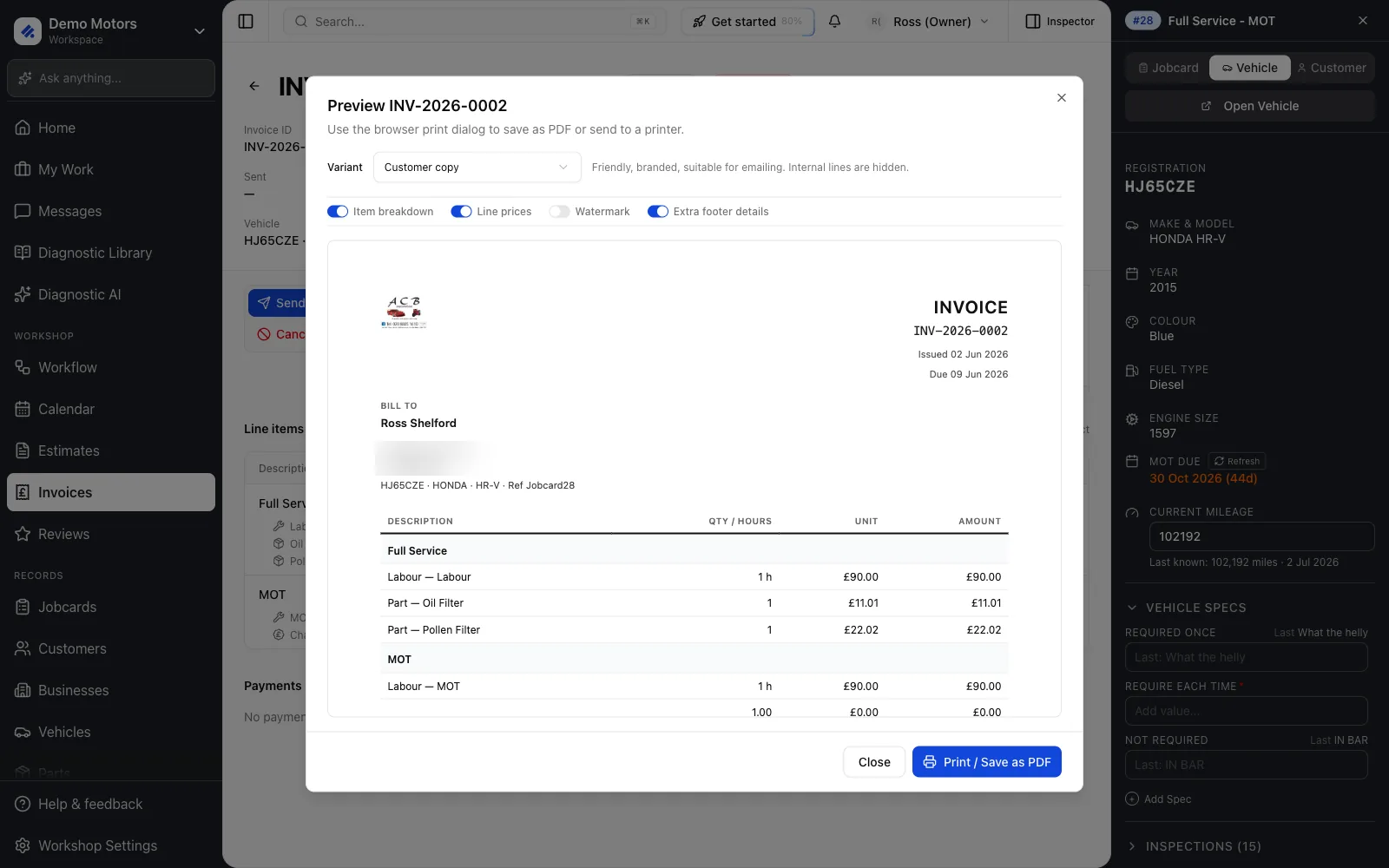Collapse the Vehicle Specs section
The height and width of the screenshot is (868, 1389).
pyautogui.click(x=1186, y=608)
